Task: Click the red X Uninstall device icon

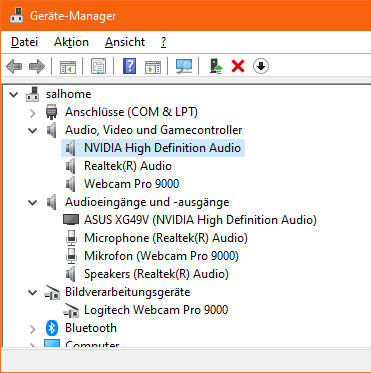Action: point(238,67)
